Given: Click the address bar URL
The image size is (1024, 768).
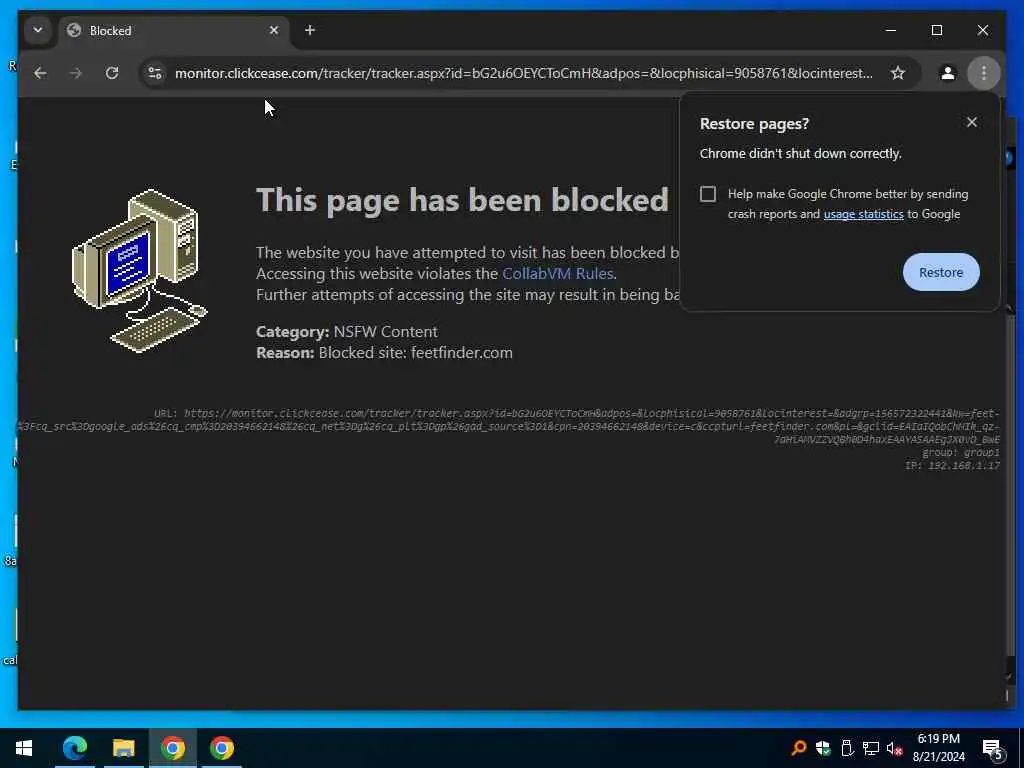Looking at the screenshot, I should coord(524,73).
